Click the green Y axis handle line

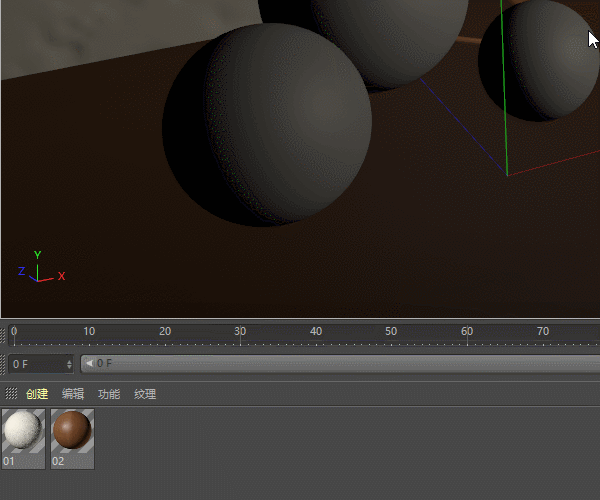pyautogui.click(x=504, y=88)
